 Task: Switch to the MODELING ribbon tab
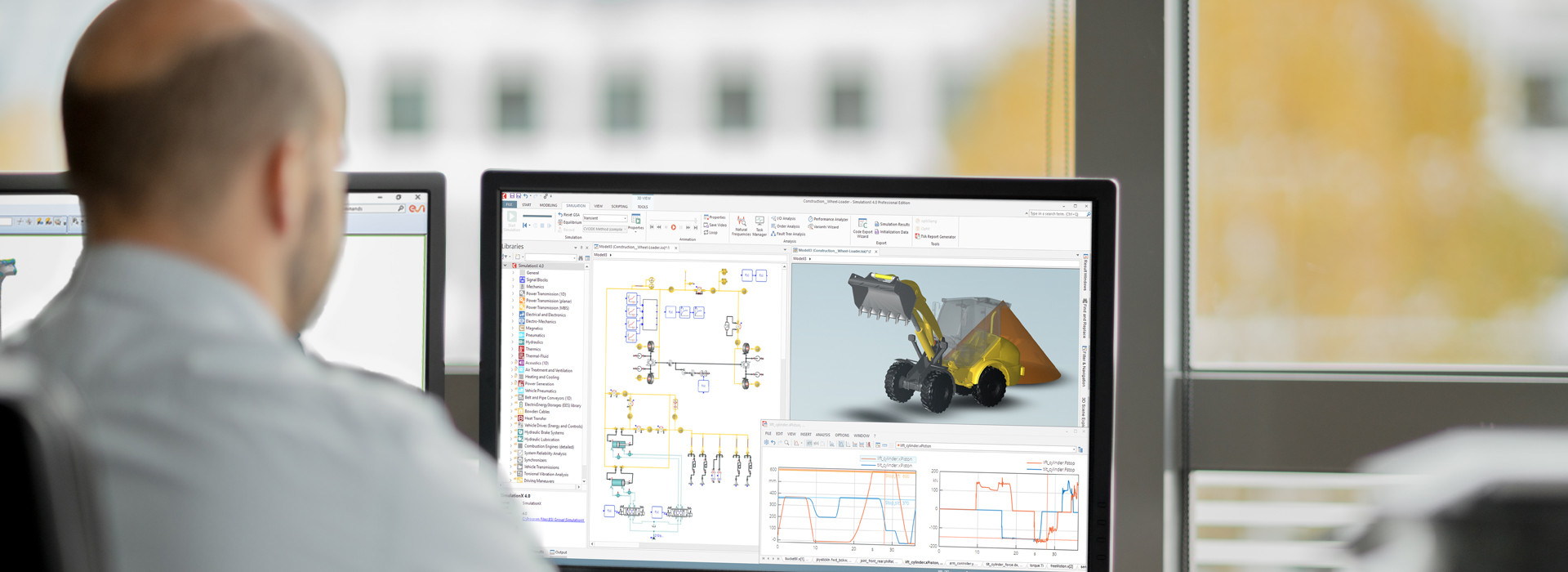click(549, 205)
